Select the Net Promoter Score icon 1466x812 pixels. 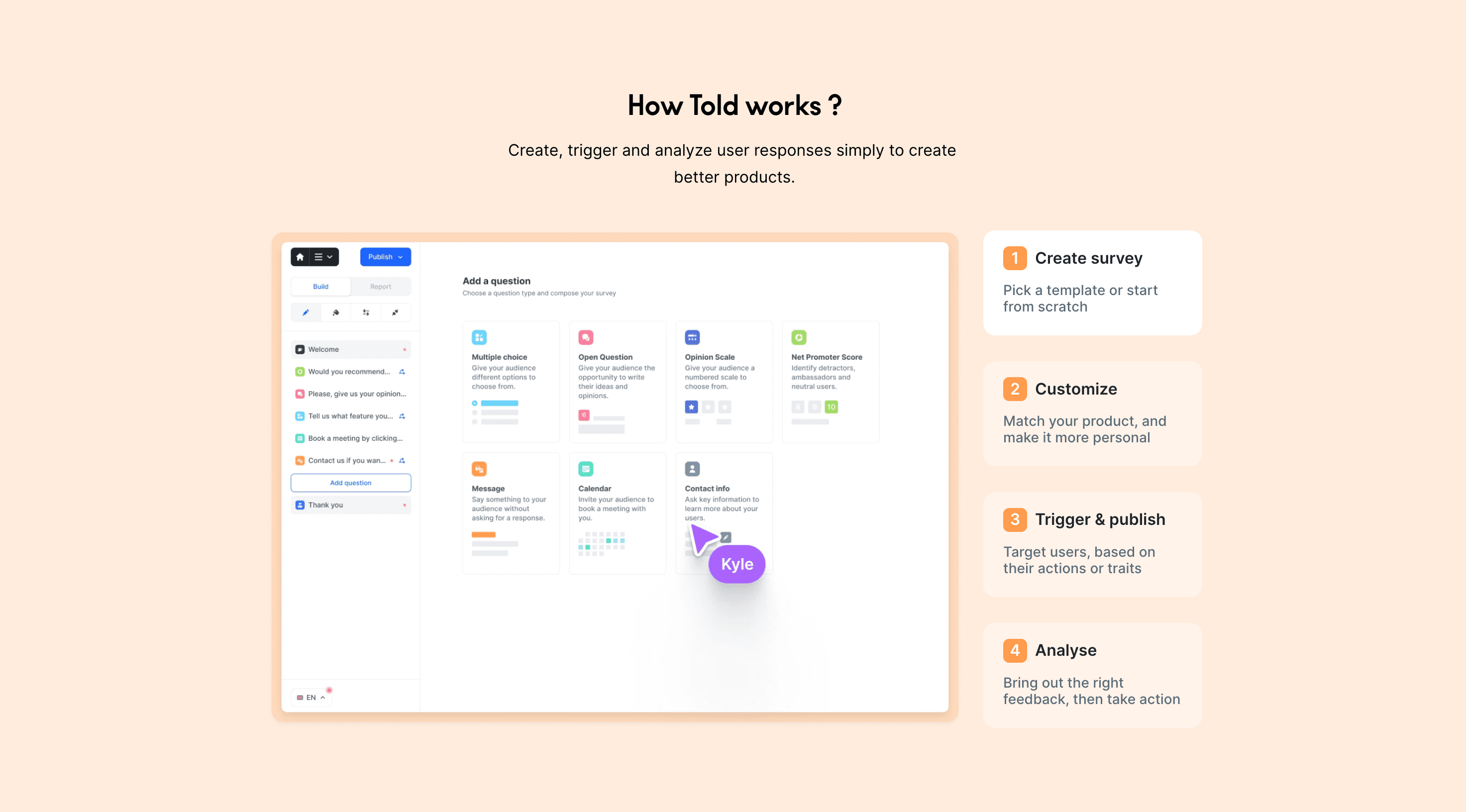point(799,337)
